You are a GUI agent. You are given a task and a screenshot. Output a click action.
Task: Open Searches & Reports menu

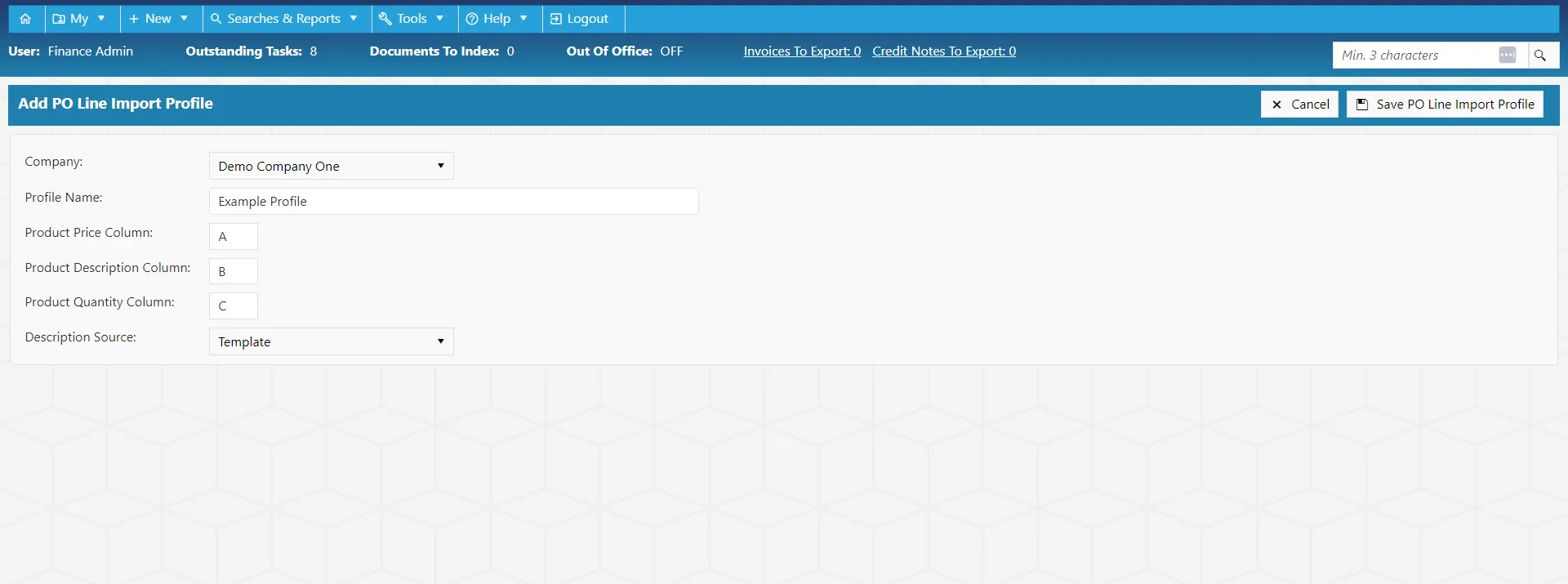(284, 19)
